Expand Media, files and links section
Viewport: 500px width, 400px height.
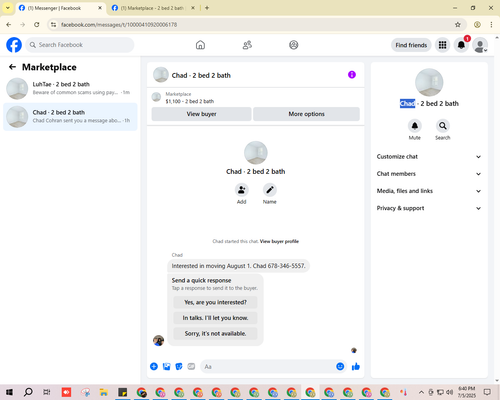pos(429,191)
